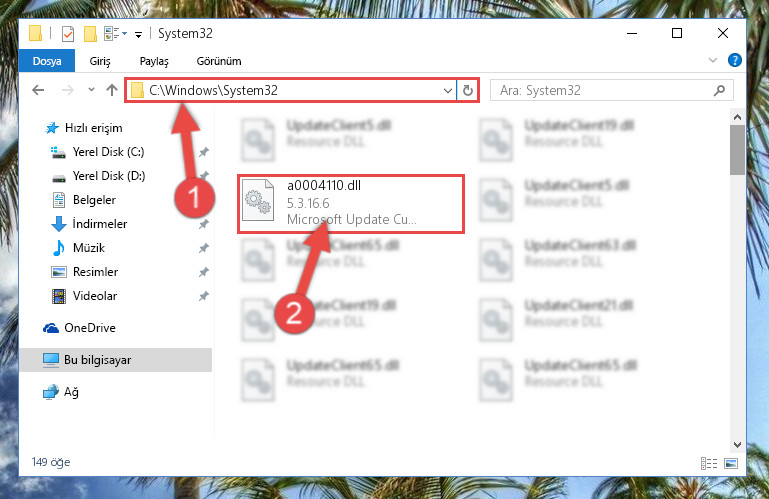
Task: Open Customize Quick Access Toolbar dropdown
Action: 138,34
